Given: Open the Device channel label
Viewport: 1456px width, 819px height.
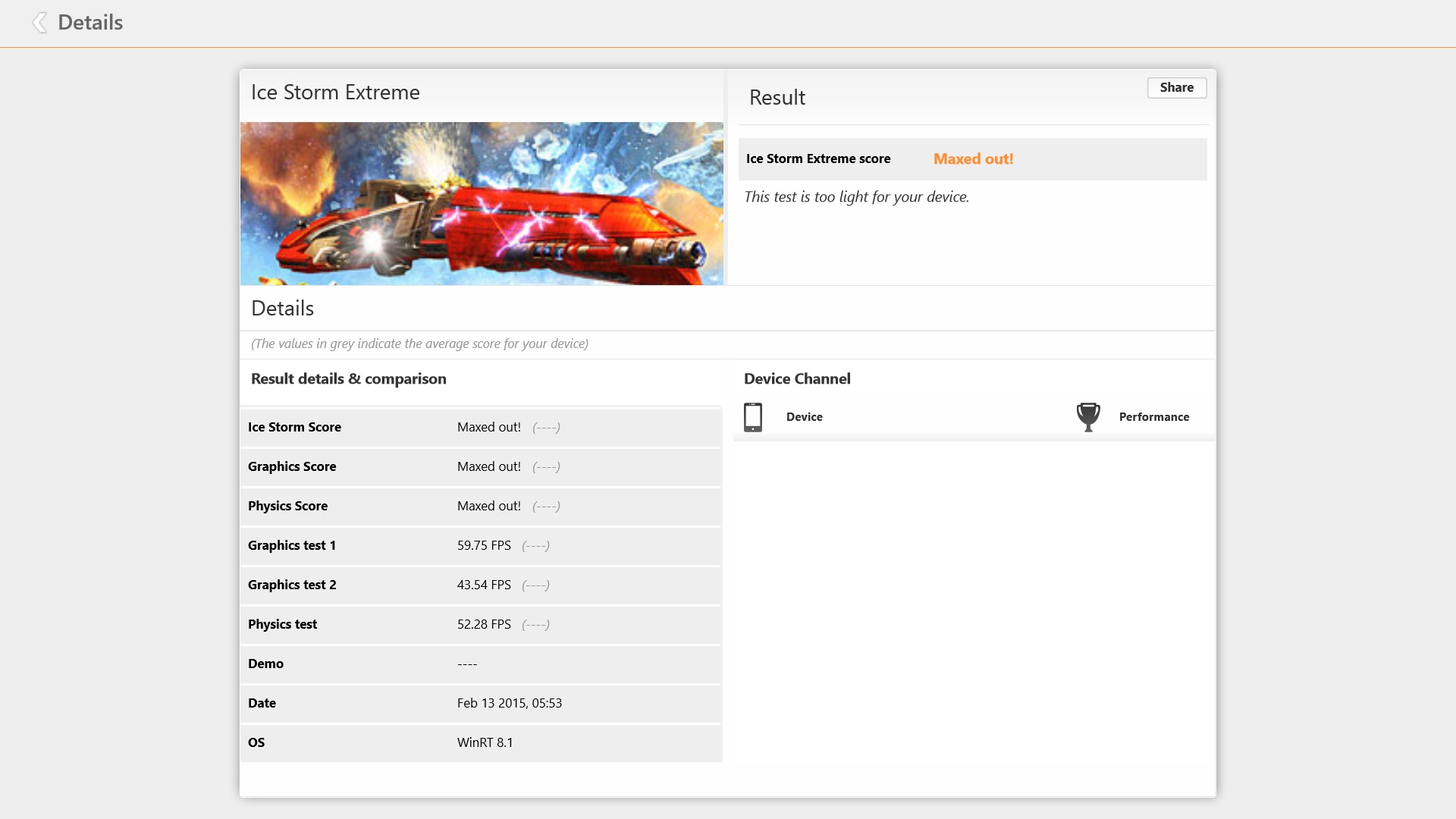Looking at the screenshot, I should [804, 417].
